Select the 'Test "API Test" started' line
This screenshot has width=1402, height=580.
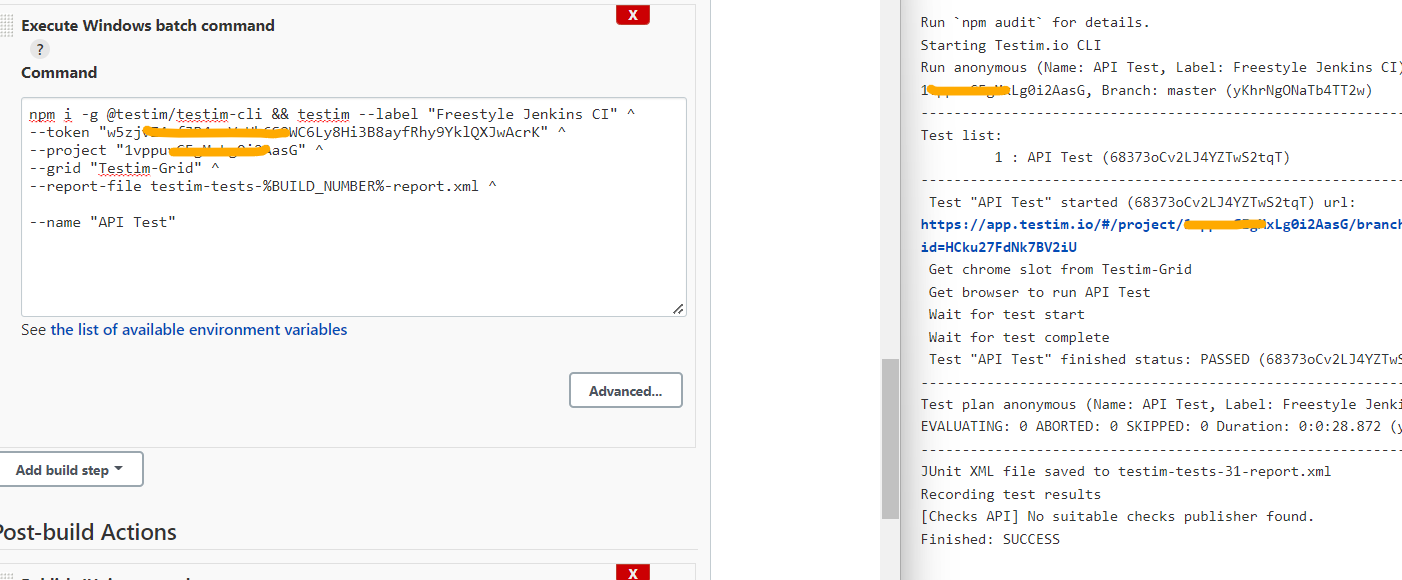pos(1142,202)
